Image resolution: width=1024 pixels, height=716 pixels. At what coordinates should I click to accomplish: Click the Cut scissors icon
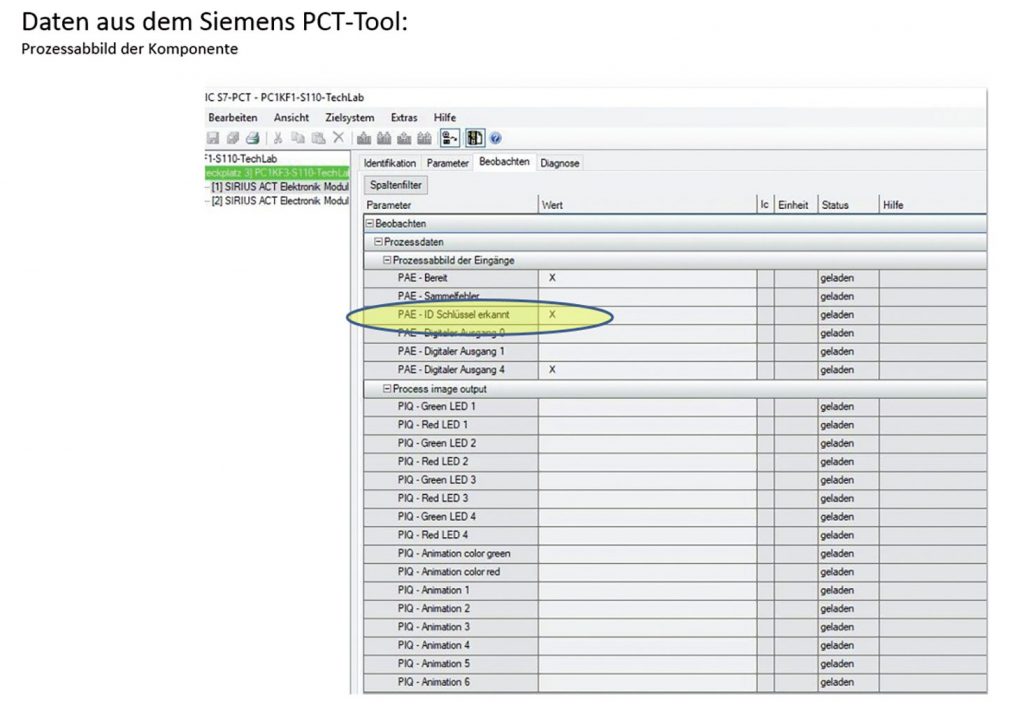tap(278, 138)
